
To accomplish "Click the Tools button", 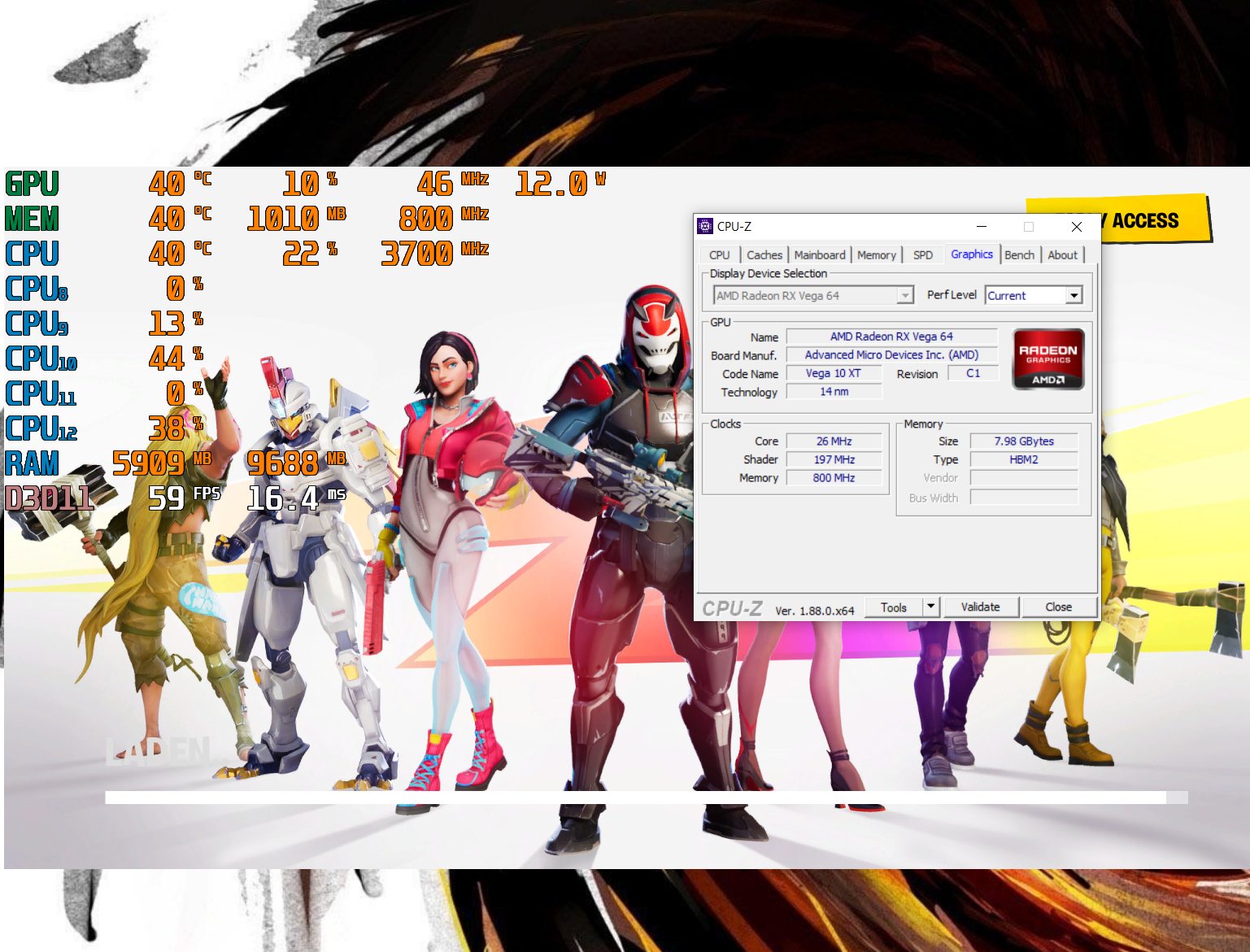I will coord(893,607).
